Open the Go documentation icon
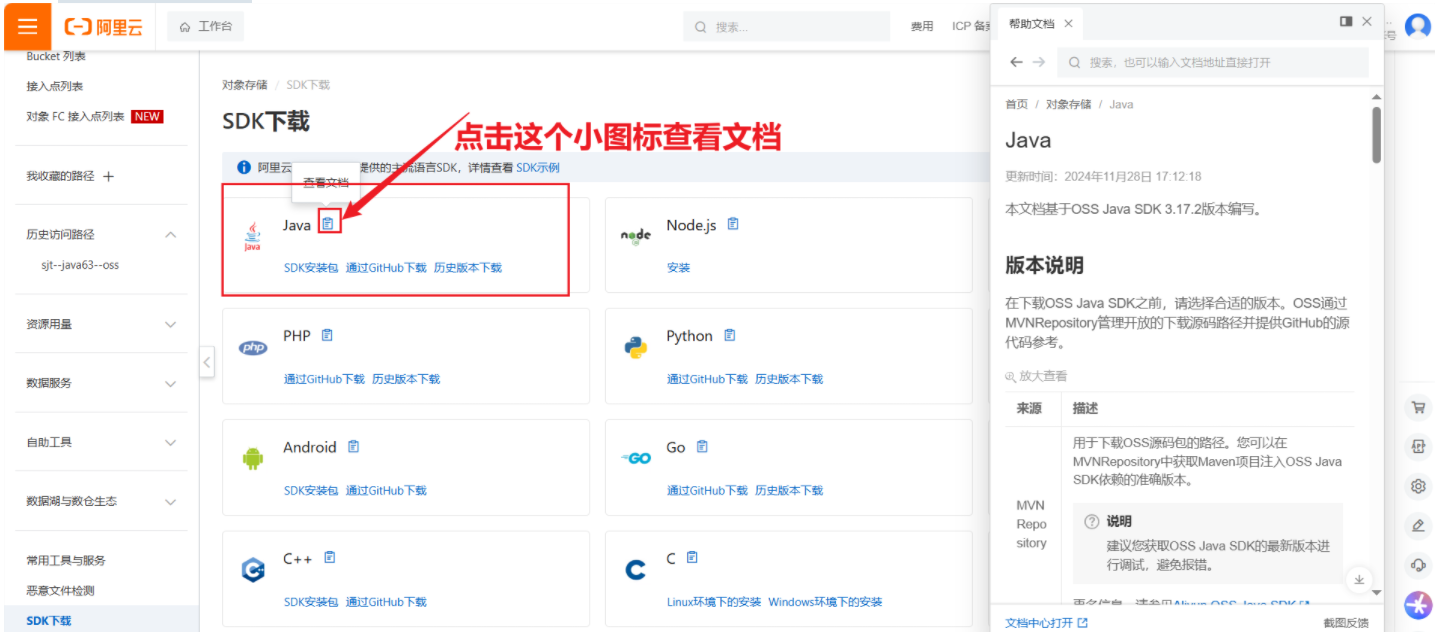 pyautogui.click(x=702, y=447)
